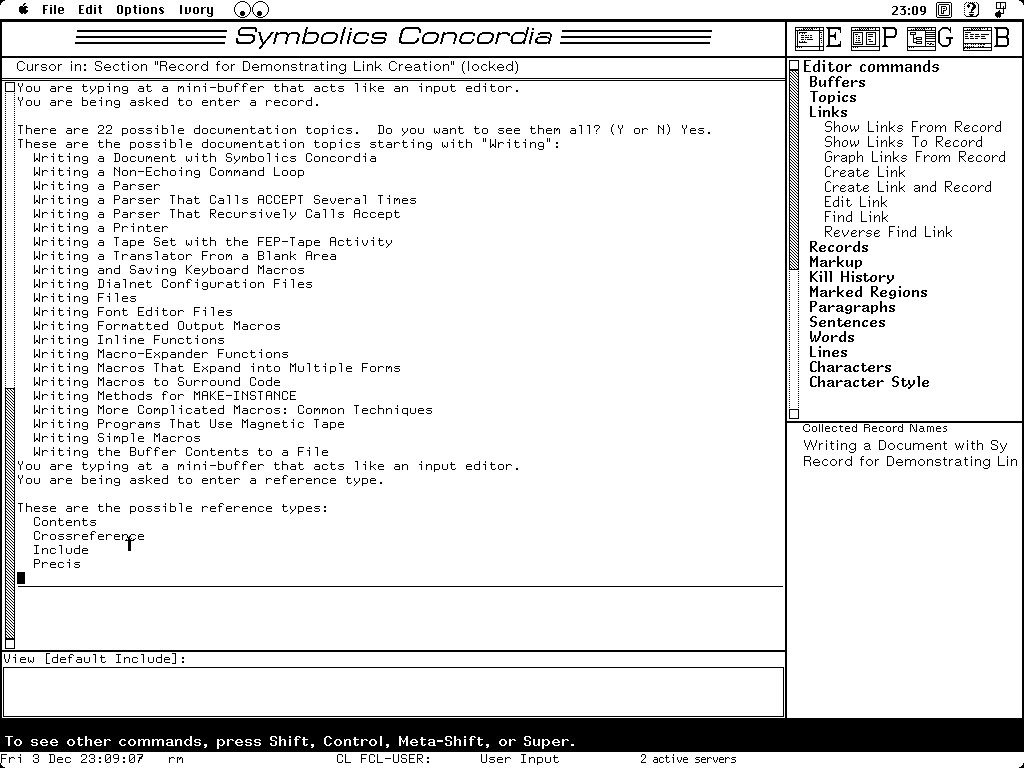Run the Create Link and Record command

(908, 187)
